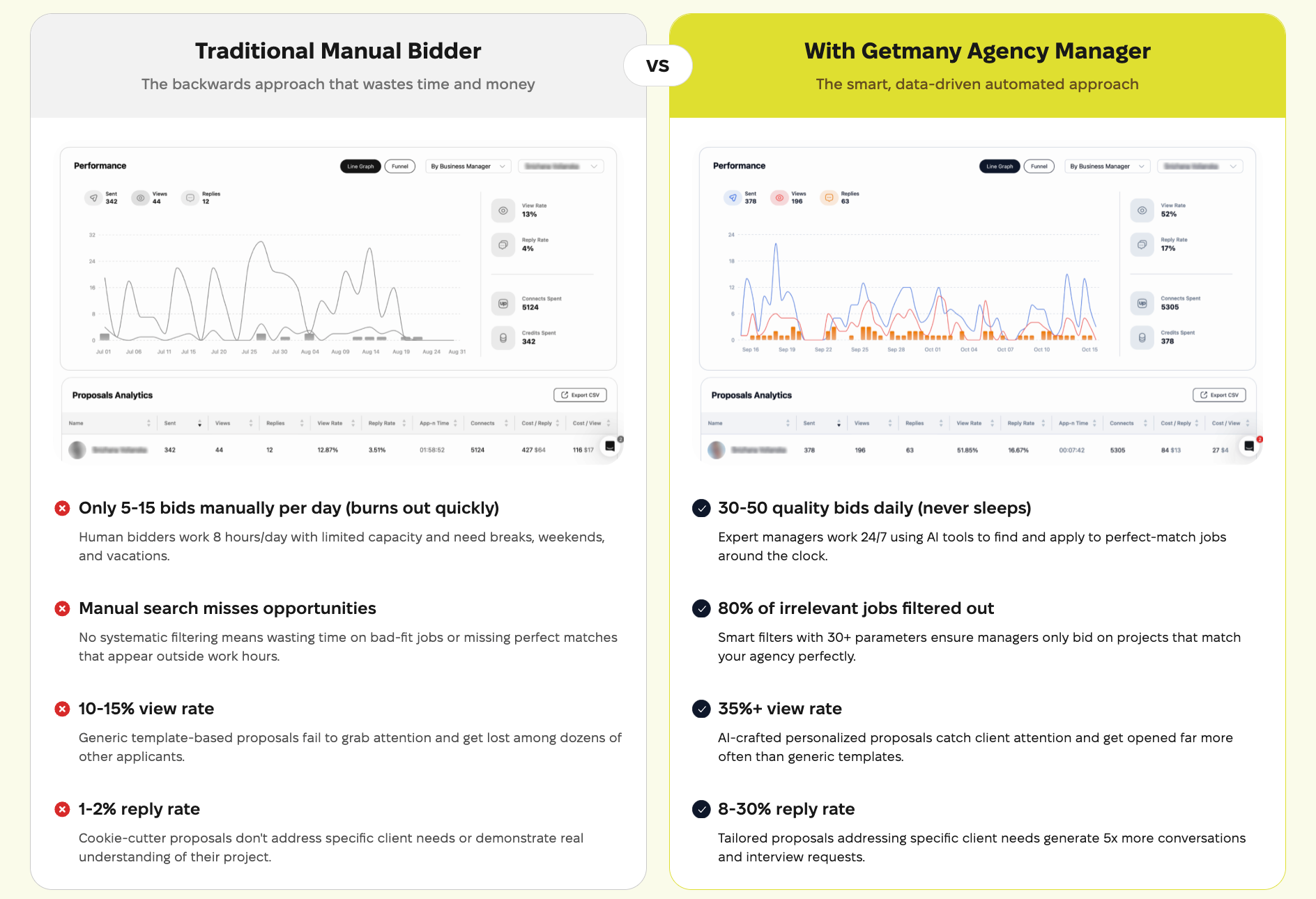
Task: Click Export CSV in the Traditional Manual Bidder panel
Action: click(580, 395)
